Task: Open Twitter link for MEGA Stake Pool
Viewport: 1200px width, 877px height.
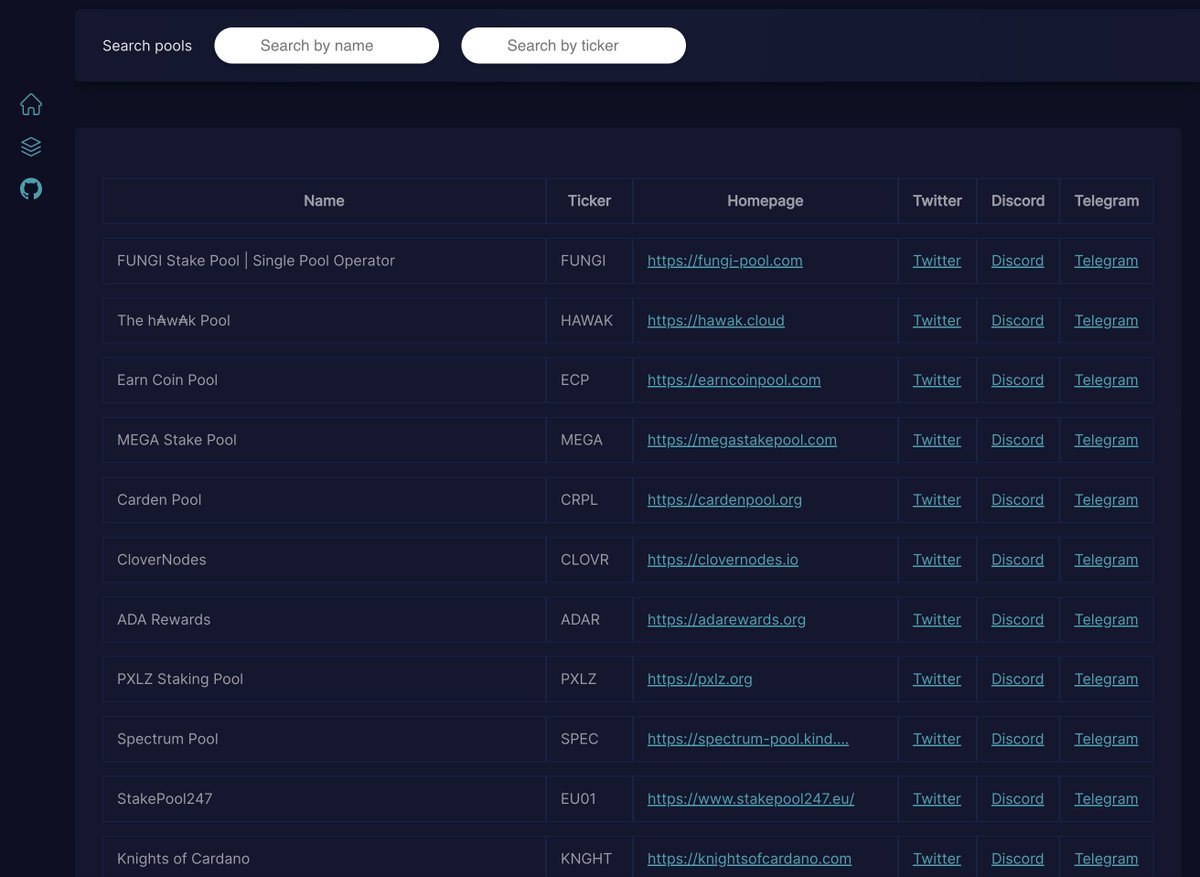Action: (x=937, y=440)
